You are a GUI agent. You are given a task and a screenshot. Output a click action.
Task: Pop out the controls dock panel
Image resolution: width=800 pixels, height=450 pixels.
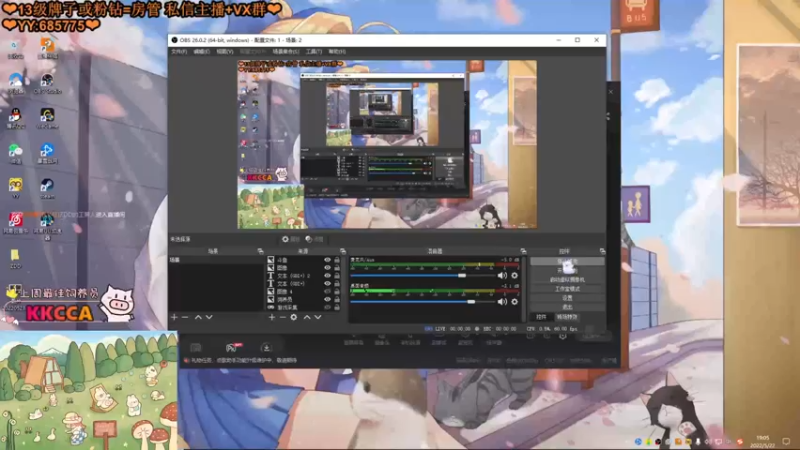click(x=603, y=251)
